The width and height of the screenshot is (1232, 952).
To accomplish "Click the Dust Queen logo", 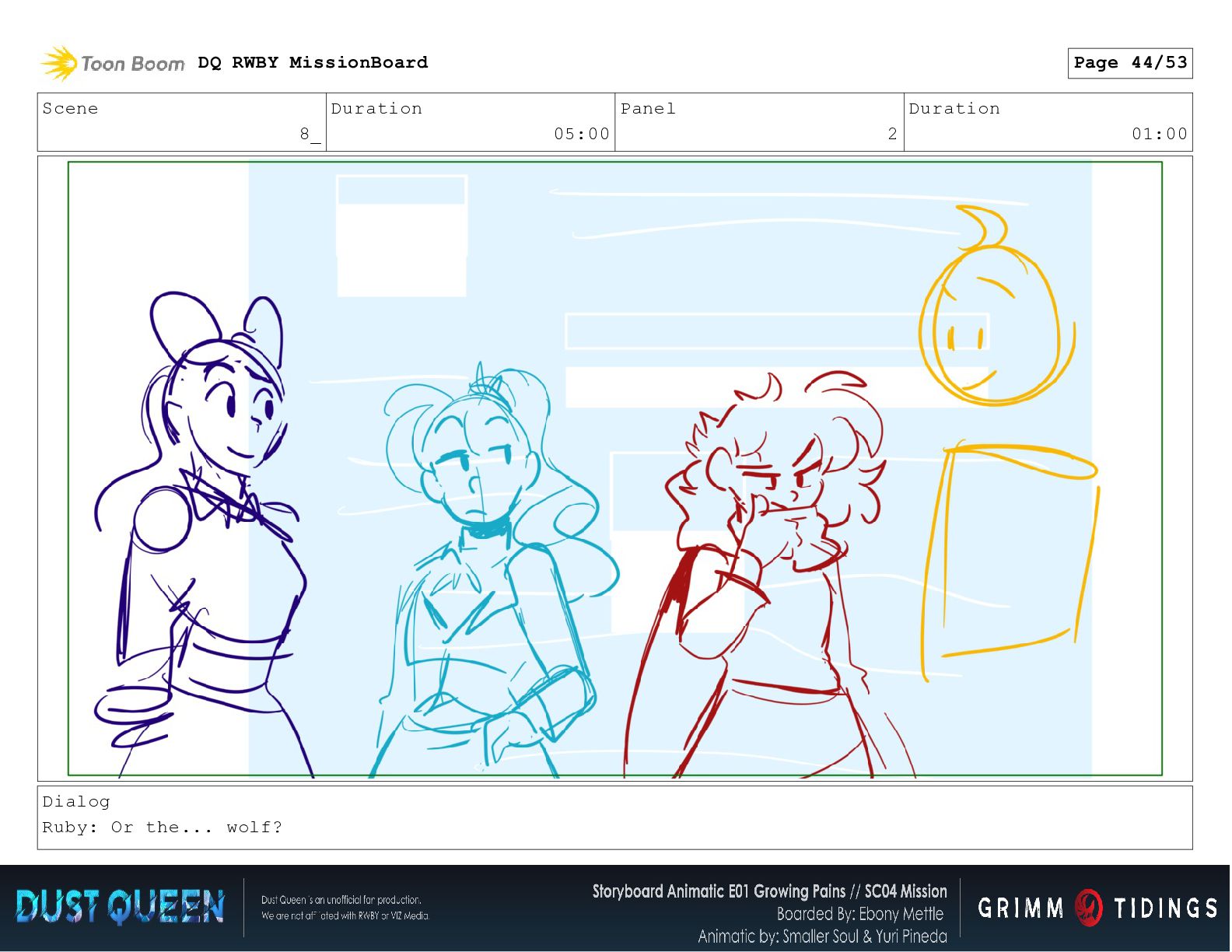I will point(120,907).
